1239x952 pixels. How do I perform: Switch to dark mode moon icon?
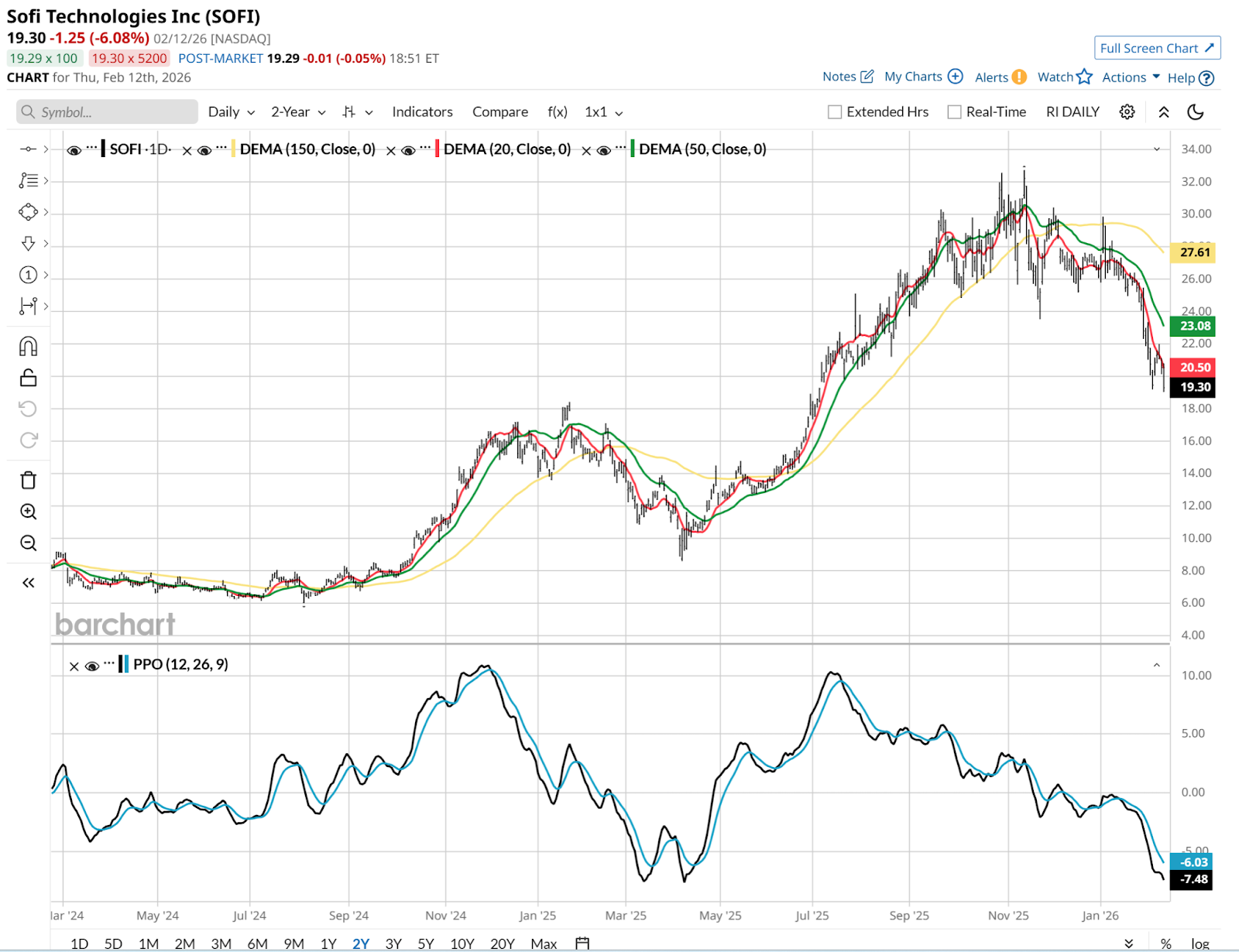coord(1195,112)
